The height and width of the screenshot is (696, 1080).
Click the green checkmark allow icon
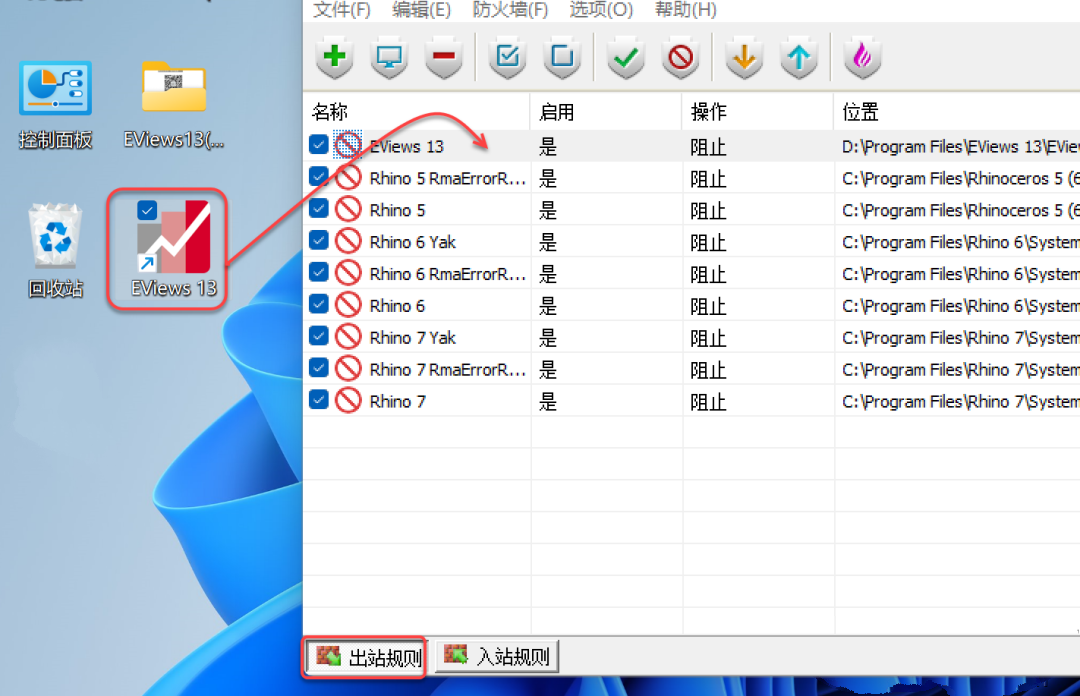pyautogui.click(x=626, y=57)
